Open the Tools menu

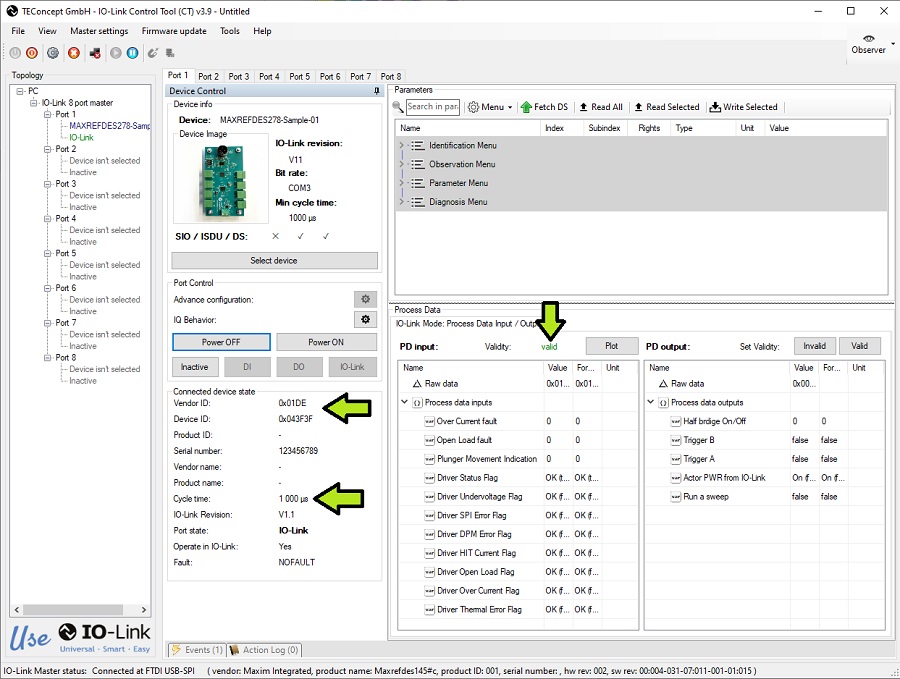(x=230, y=31)
